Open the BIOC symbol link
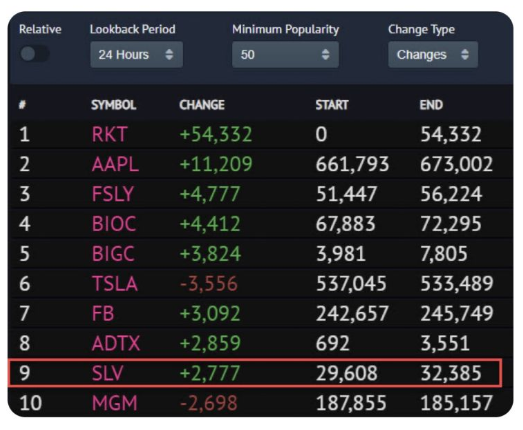This screenshot has width=523, height=430. tap(114, 224)
